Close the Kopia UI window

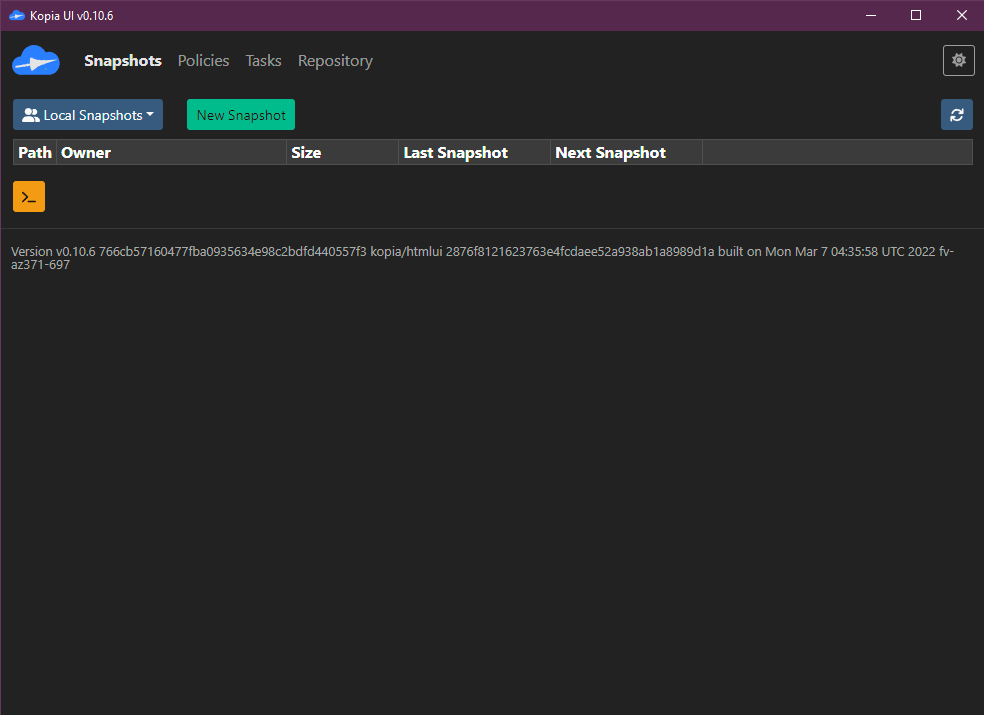point(961,15)
